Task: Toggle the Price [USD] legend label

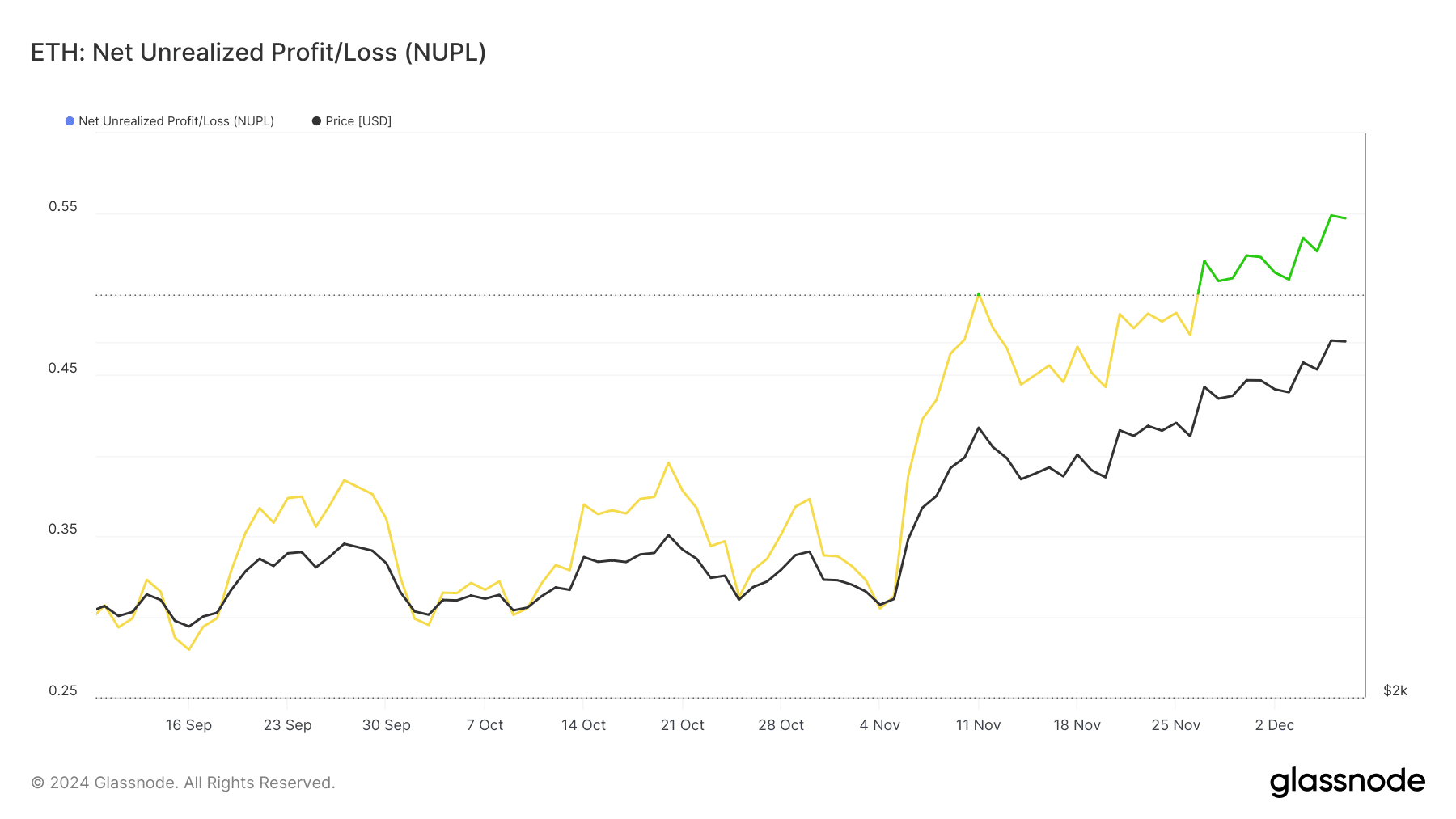Action: [358, 121]
